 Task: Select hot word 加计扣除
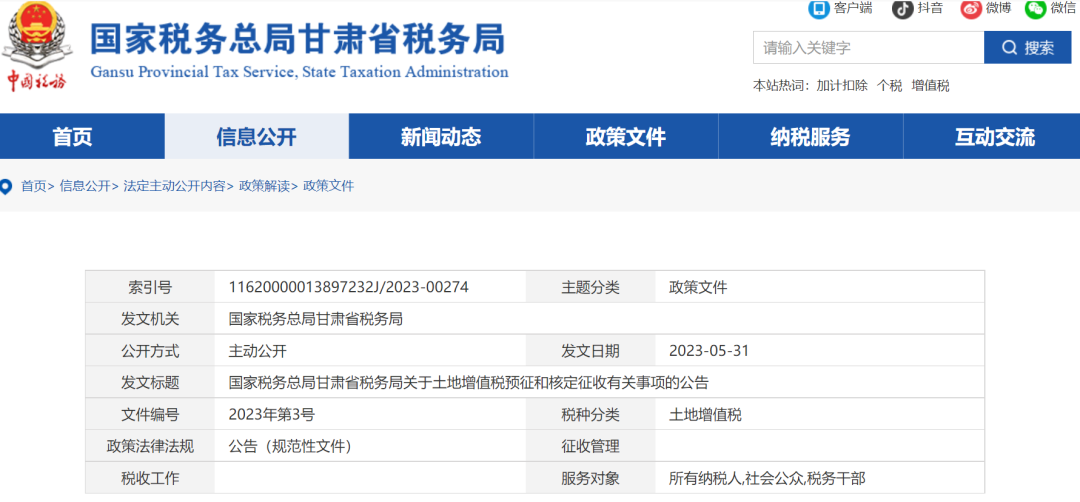[x=842, y=86]
